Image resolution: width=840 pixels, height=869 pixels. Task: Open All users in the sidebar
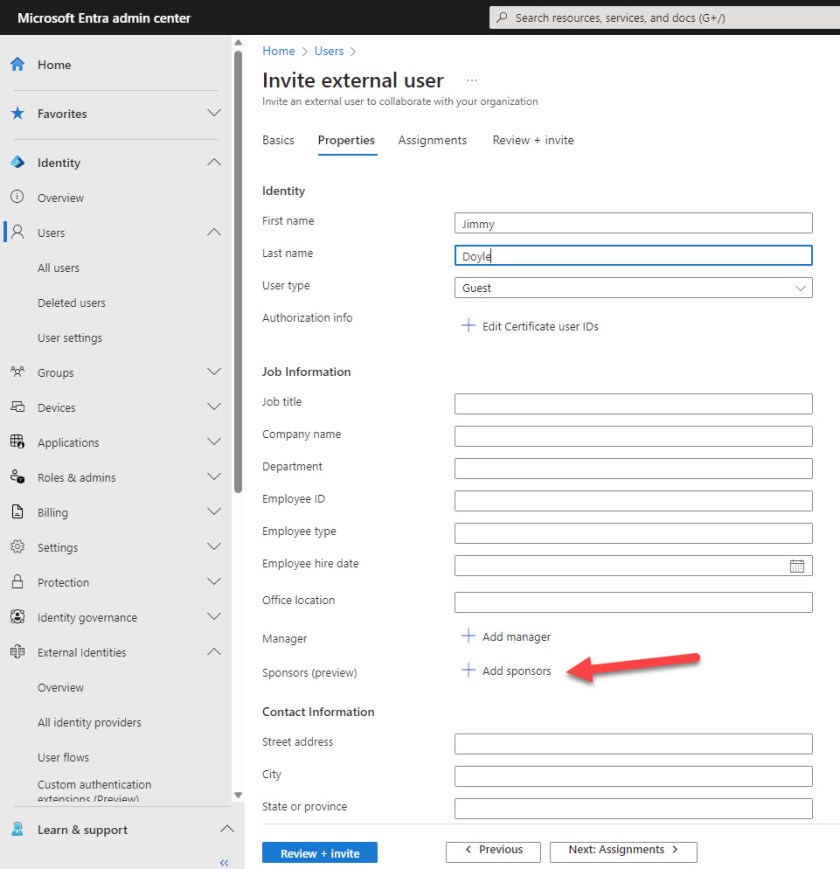tap(58, 268)
